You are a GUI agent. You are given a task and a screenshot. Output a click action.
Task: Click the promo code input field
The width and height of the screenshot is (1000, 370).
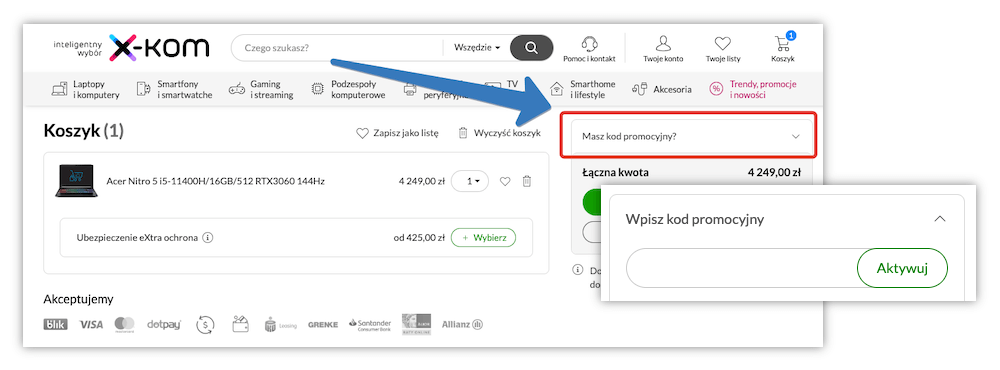tap(742, 268)
